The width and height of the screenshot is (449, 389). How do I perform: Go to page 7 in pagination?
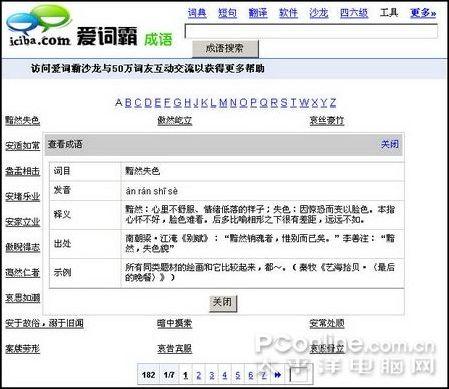click(264, 375)
